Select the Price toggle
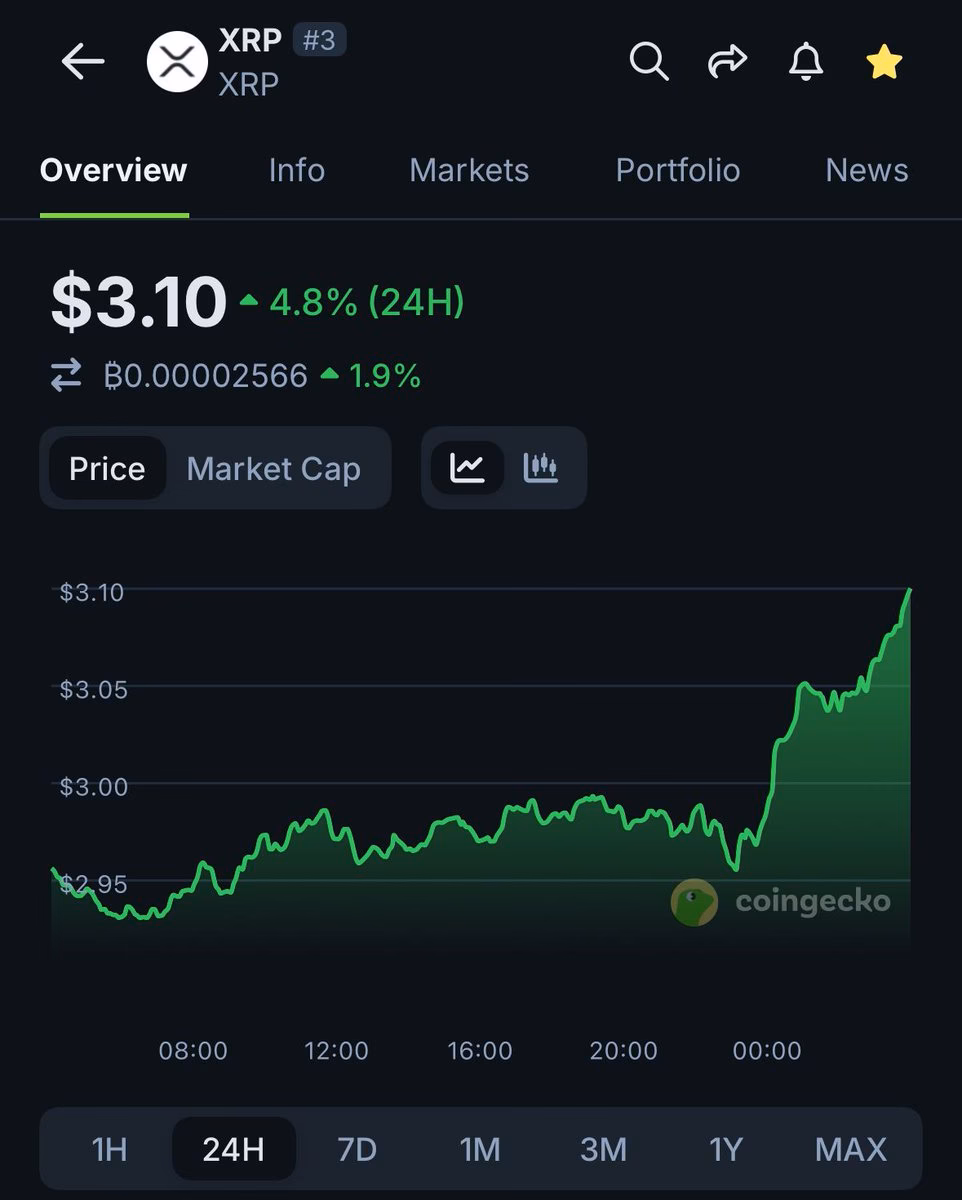This screenshot has height=1200, width=962. (107, 468)
